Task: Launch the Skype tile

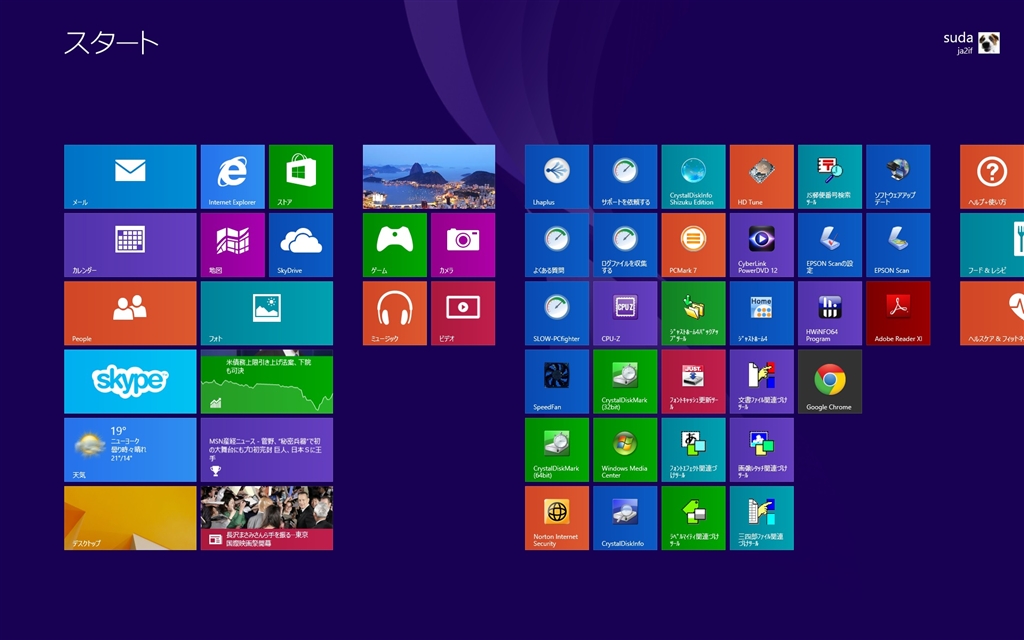Action: (x=130, y=381)
